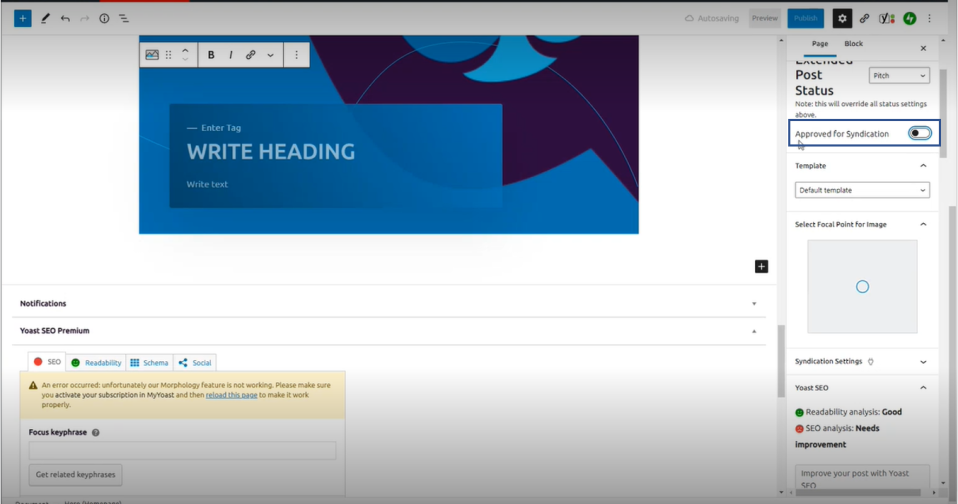Click the undo arrow in top toolbar
Image resolution: width=958 pixels, height=504 pixels.
[65, 18]
